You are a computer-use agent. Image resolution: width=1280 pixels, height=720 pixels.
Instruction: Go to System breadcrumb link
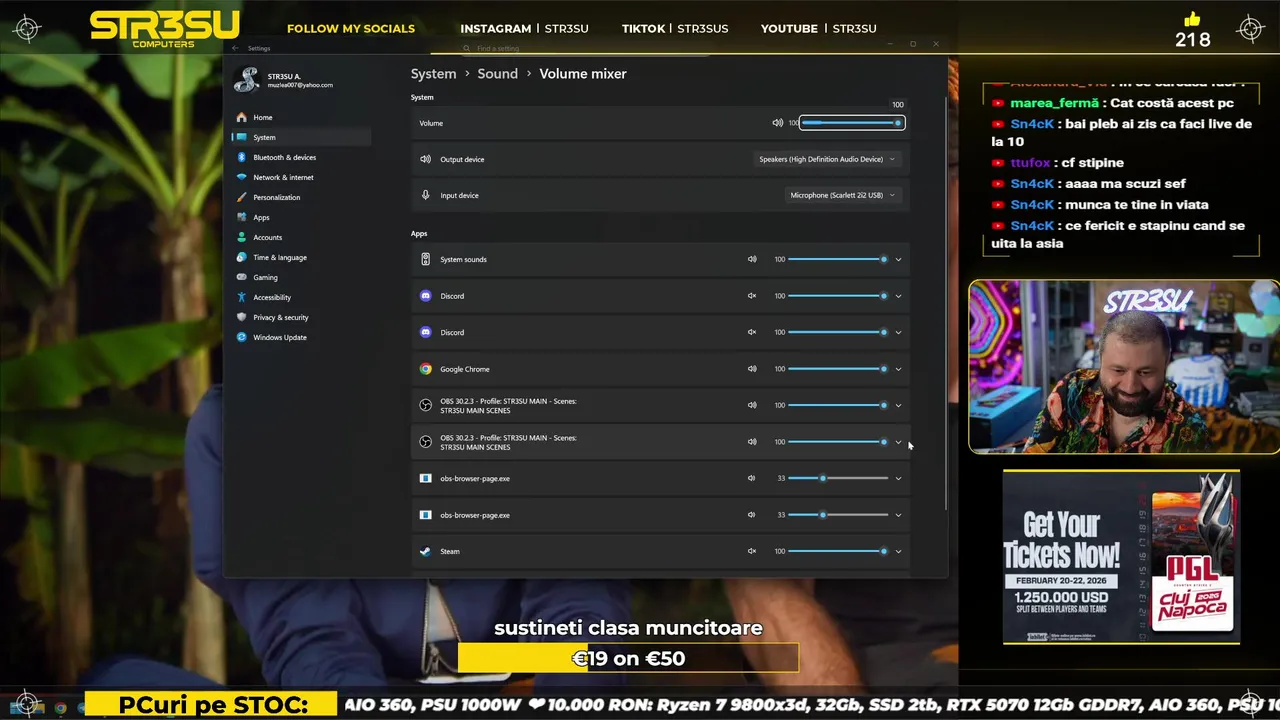pos(433,74)
